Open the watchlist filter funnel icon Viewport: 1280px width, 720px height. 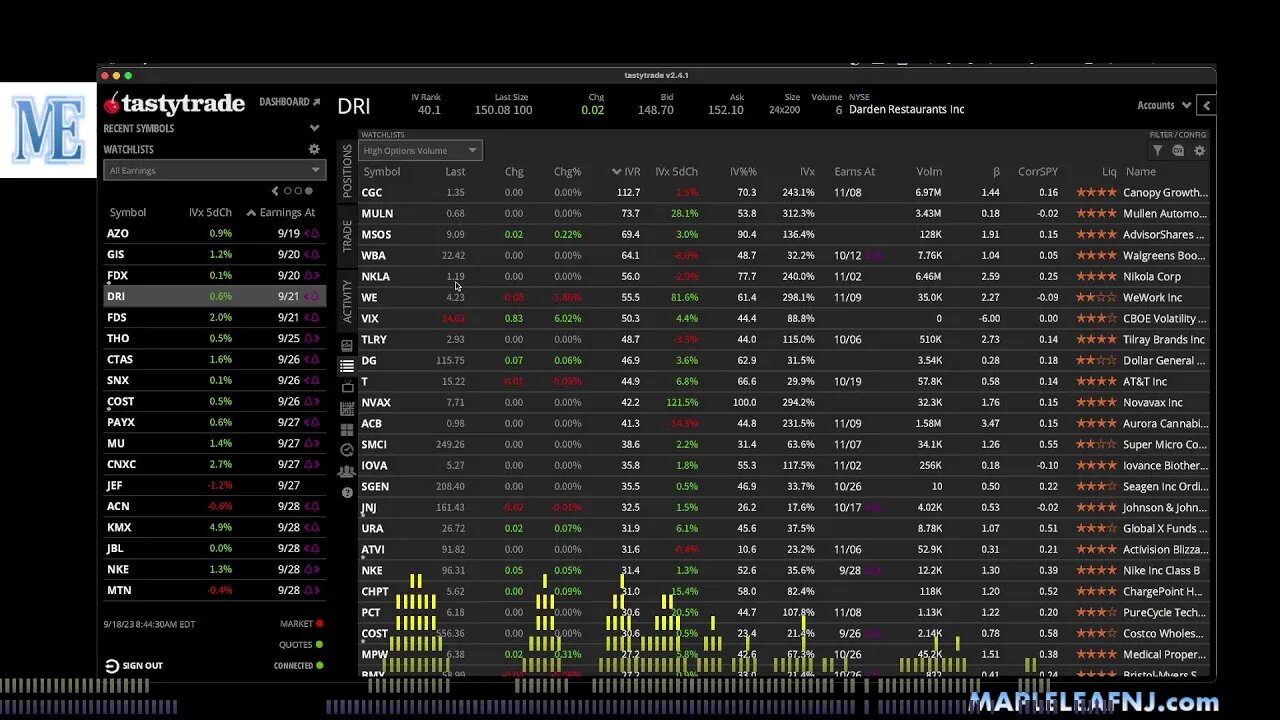tap(1157, 151)
